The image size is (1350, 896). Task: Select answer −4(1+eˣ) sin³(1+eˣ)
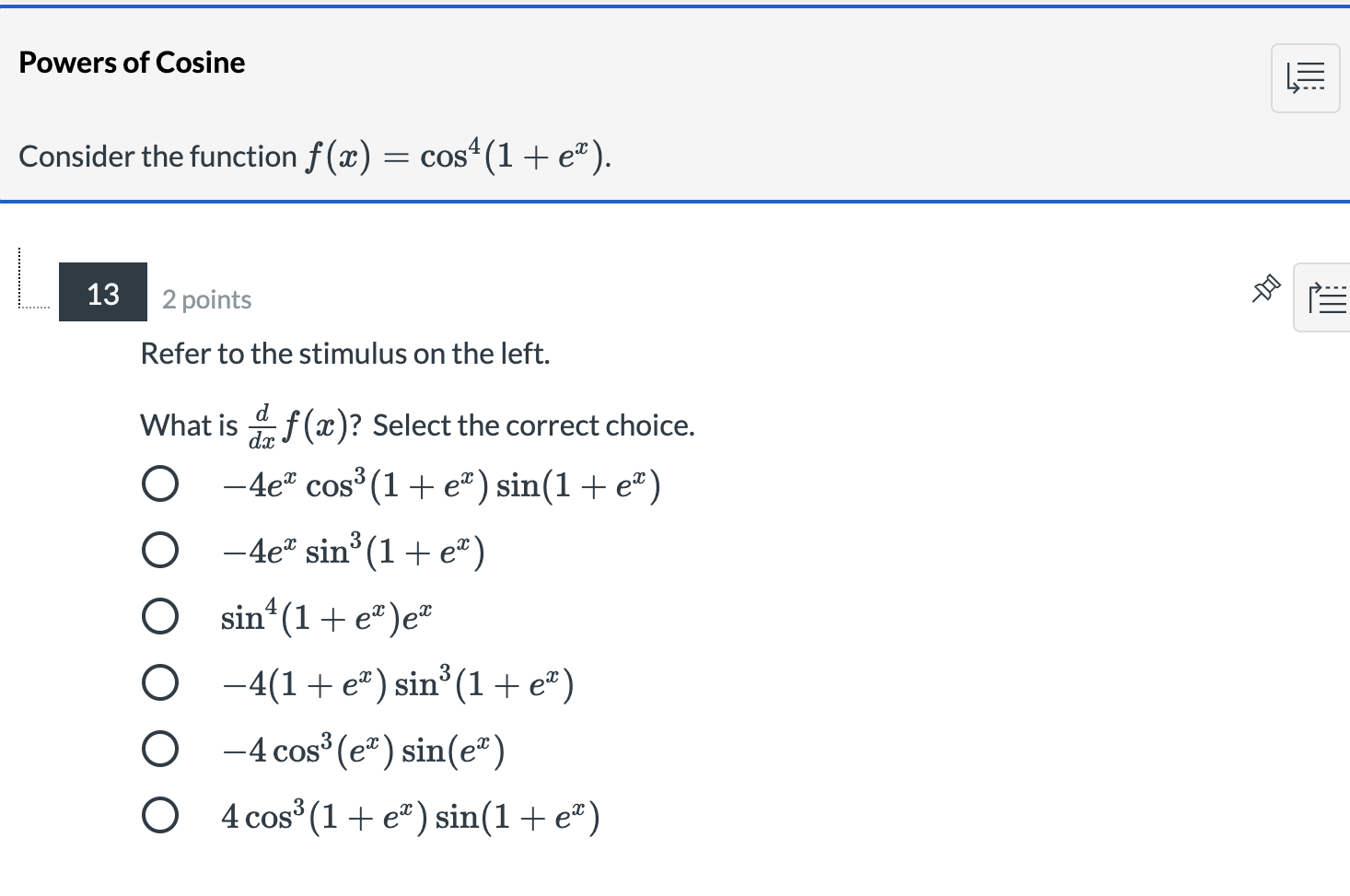coord(160,681)
